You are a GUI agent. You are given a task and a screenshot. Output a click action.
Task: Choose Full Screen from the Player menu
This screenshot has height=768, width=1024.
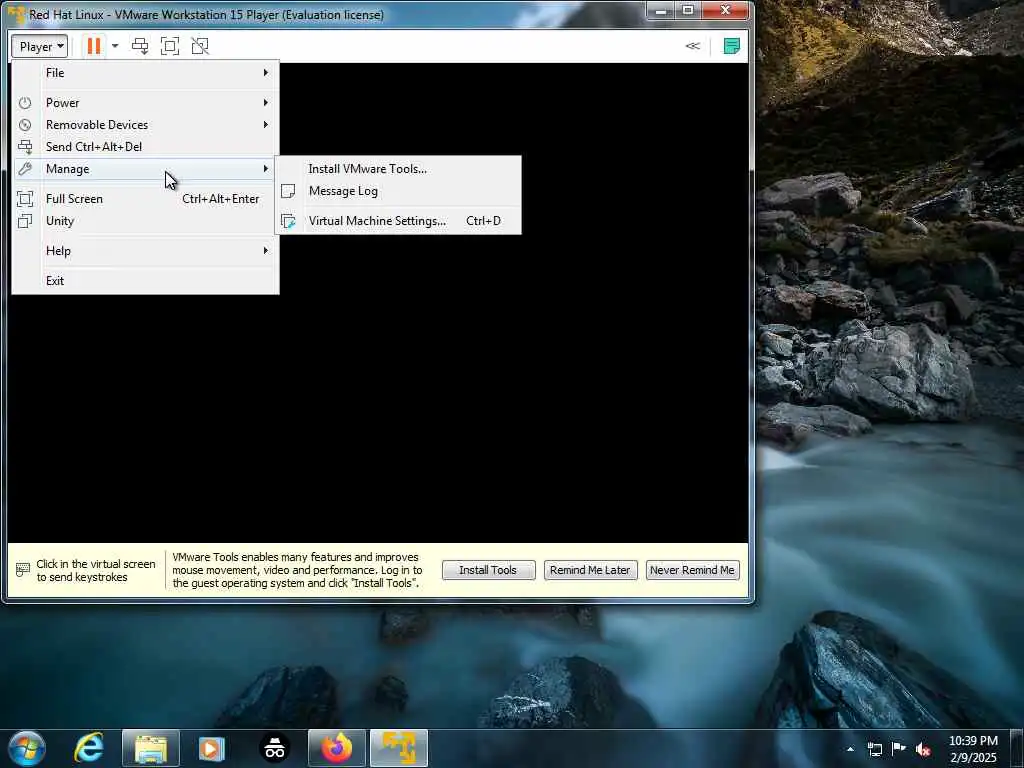pyautogui.click(x=146, y=199)
